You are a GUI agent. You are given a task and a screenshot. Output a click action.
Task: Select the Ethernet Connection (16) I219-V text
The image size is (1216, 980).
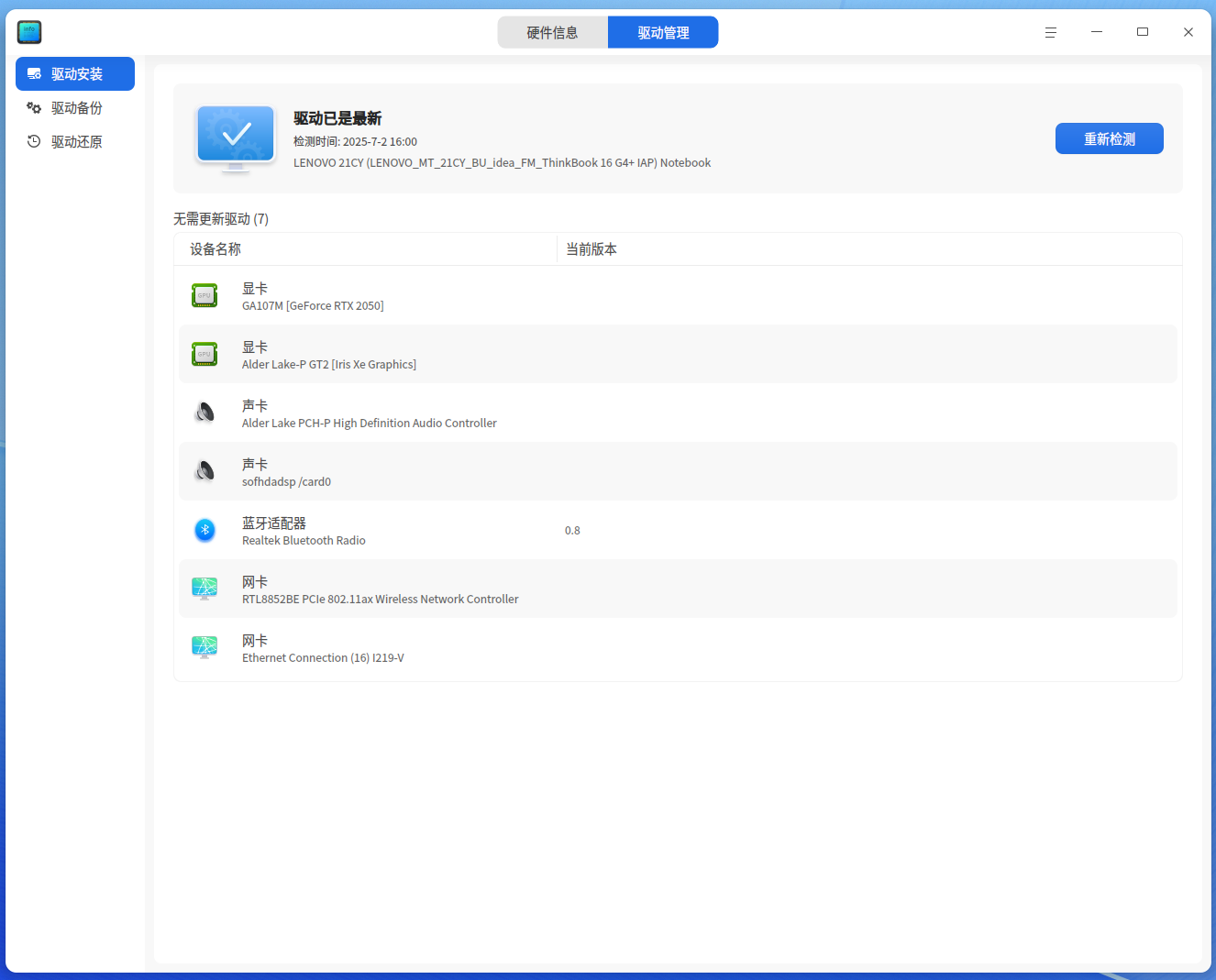[323, 658]
